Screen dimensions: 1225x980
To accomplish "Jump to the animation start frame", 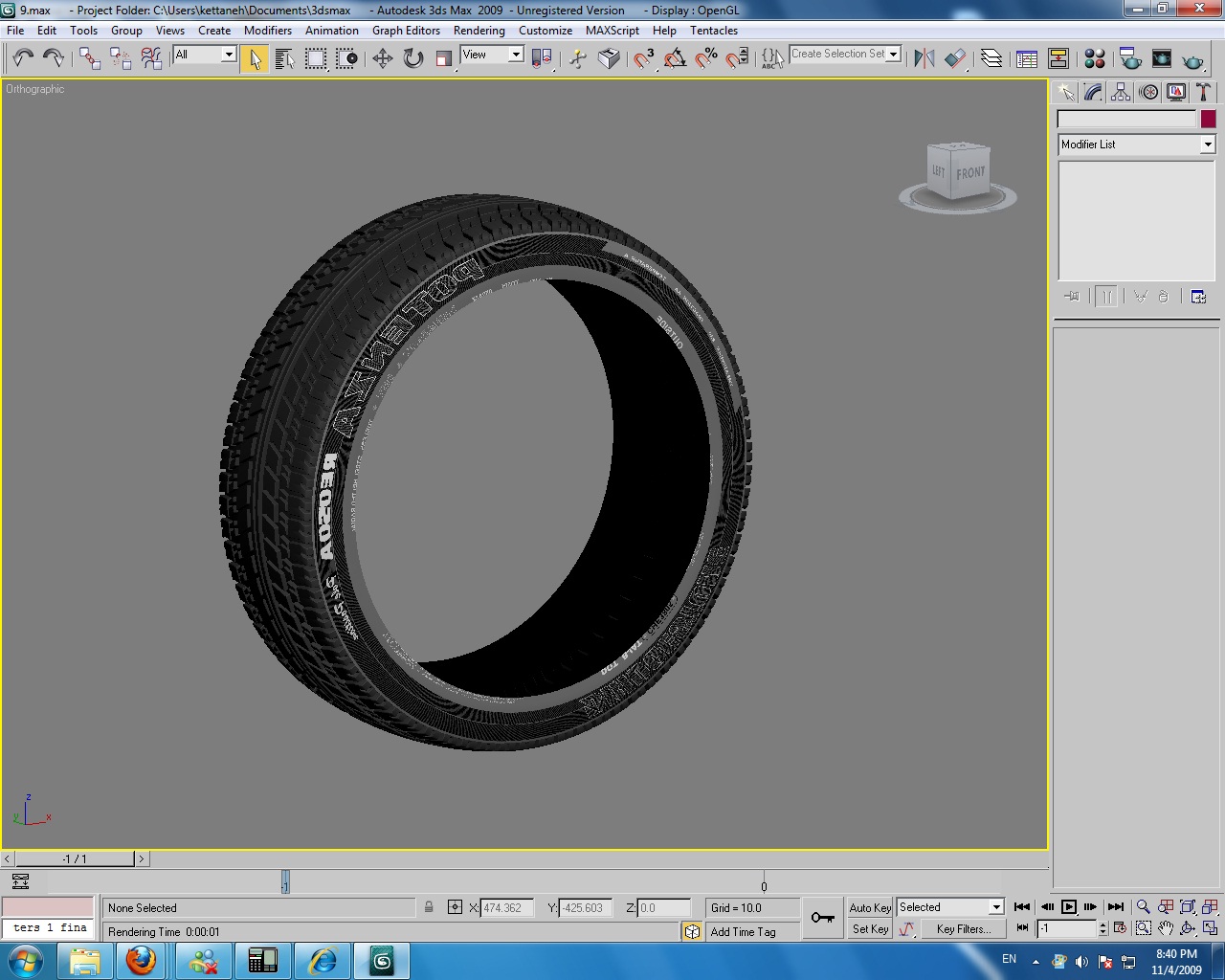I will pyautogui.click(x=1022, y=906).
